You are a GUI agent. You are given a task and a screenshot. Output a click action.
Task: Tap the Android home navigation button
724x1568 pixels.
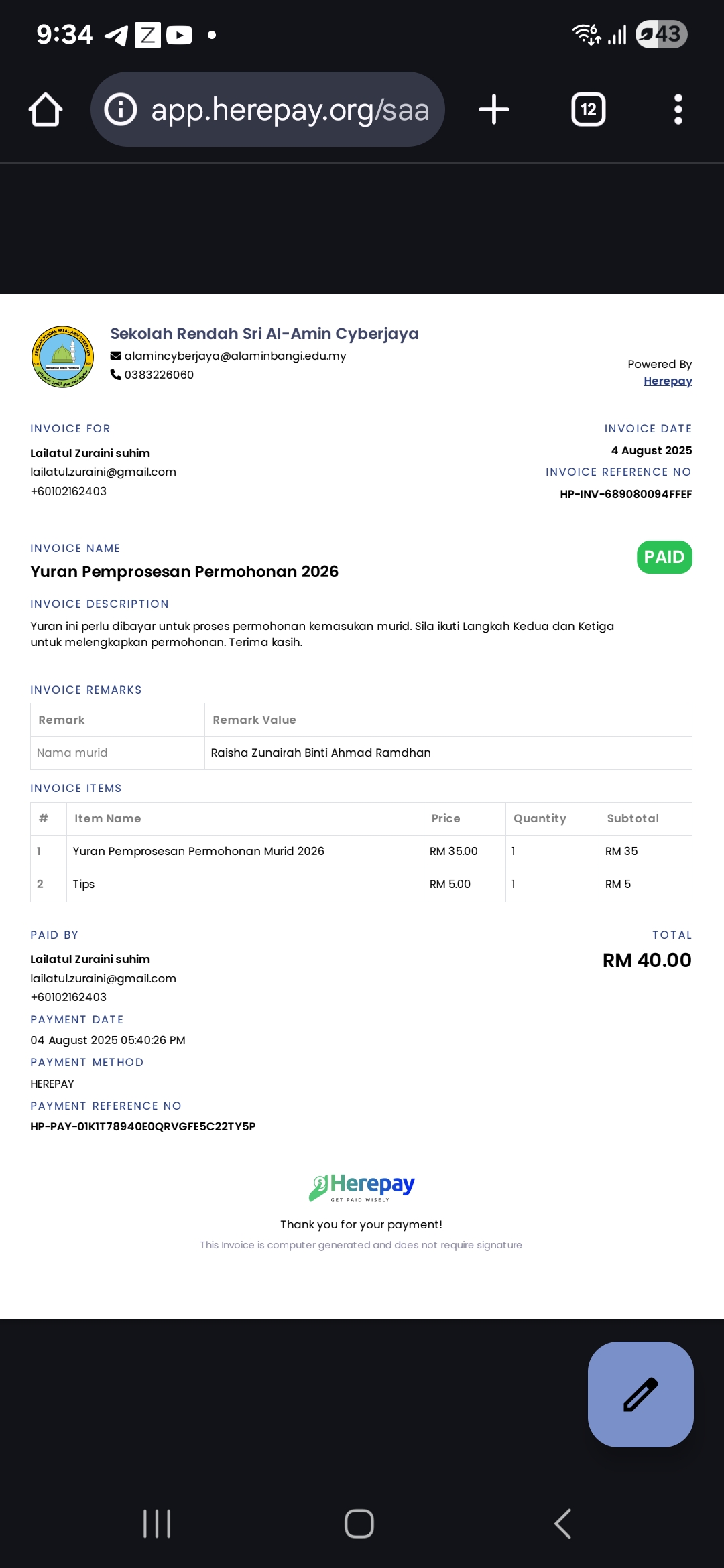(359, 1524)
